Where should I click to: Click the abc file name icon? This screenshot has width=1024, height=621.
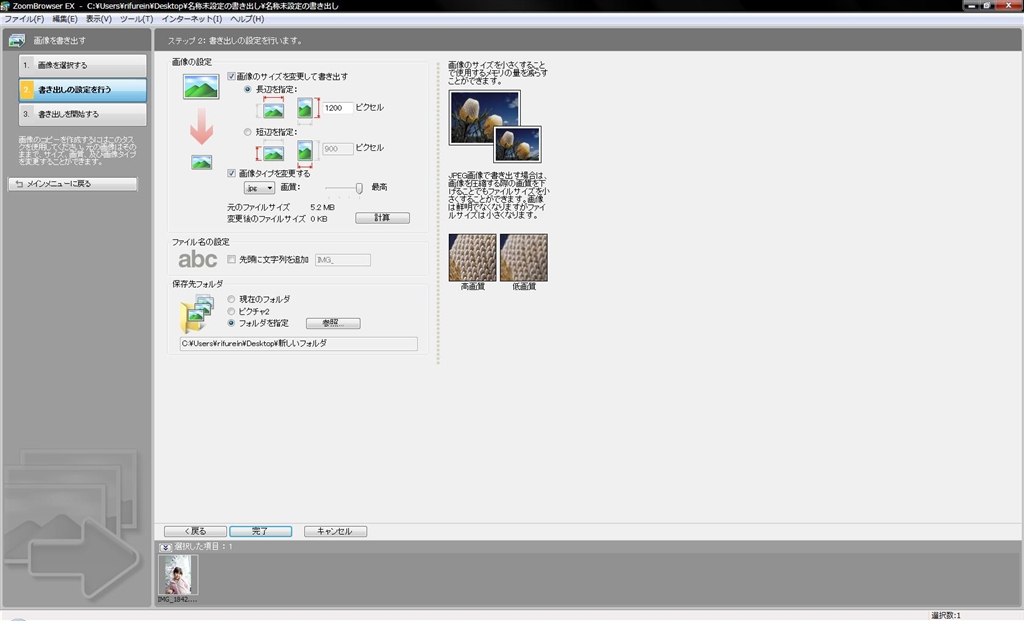coord(197,259)
